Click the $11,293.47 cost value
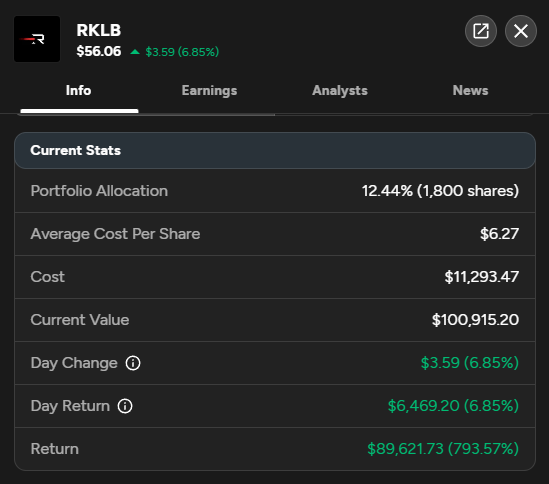The width and height of the screenshot is (549, 484). (481, 277)
